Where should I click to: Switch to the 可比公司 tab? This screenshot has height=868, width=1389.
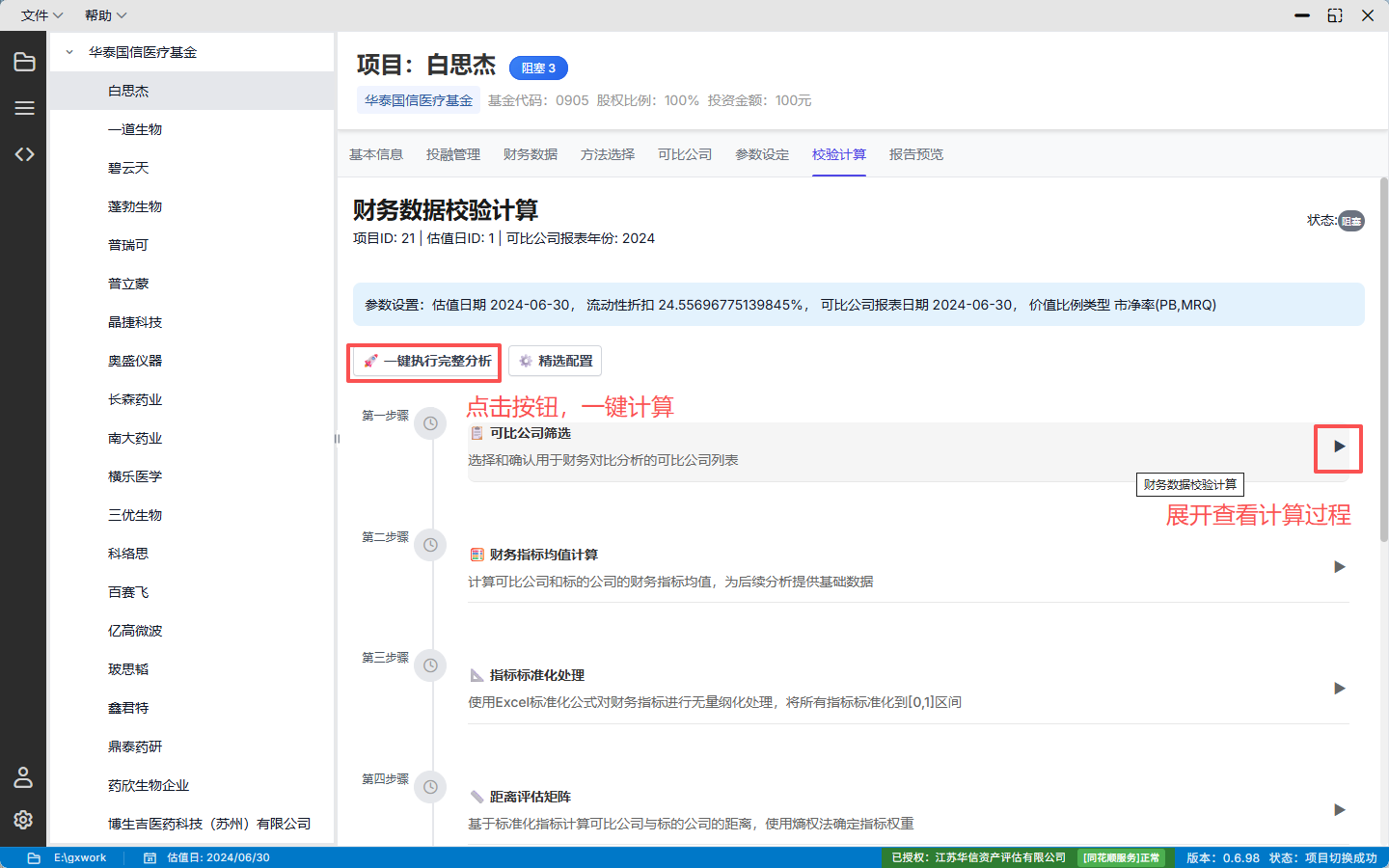pyautogui.click(x=685, y=154)
